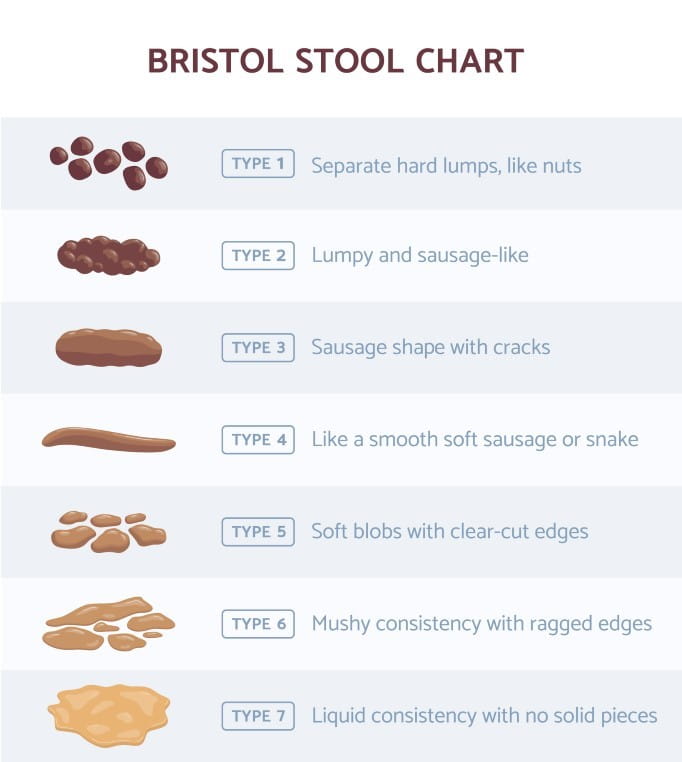The height and width of the screenshot is (762, 682).
Task: Click the Type 7 liquid stool illustration
Action: 108,716
